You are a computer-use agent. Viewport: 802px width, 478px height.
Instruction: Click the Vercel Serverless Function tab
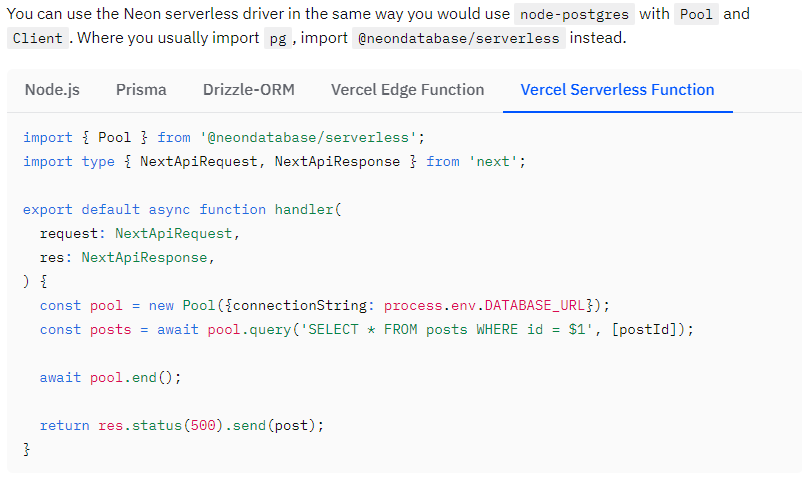pos(617,90)
